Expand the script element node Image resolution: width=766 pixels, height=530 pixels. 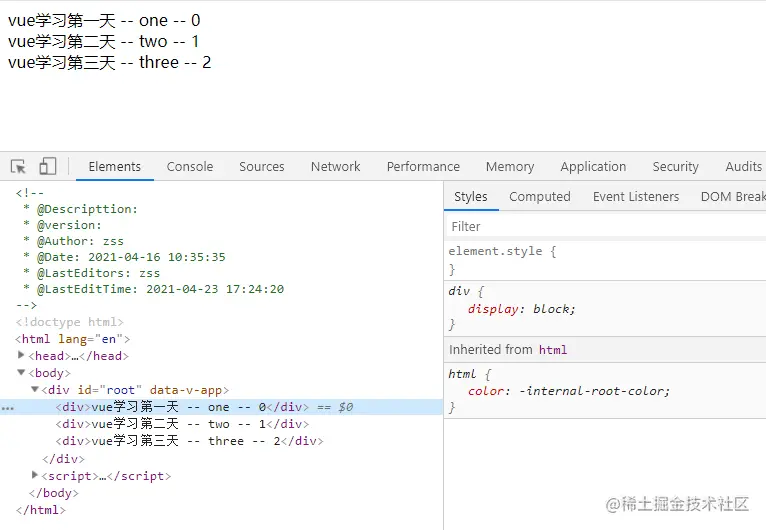[x=36, y=475]
